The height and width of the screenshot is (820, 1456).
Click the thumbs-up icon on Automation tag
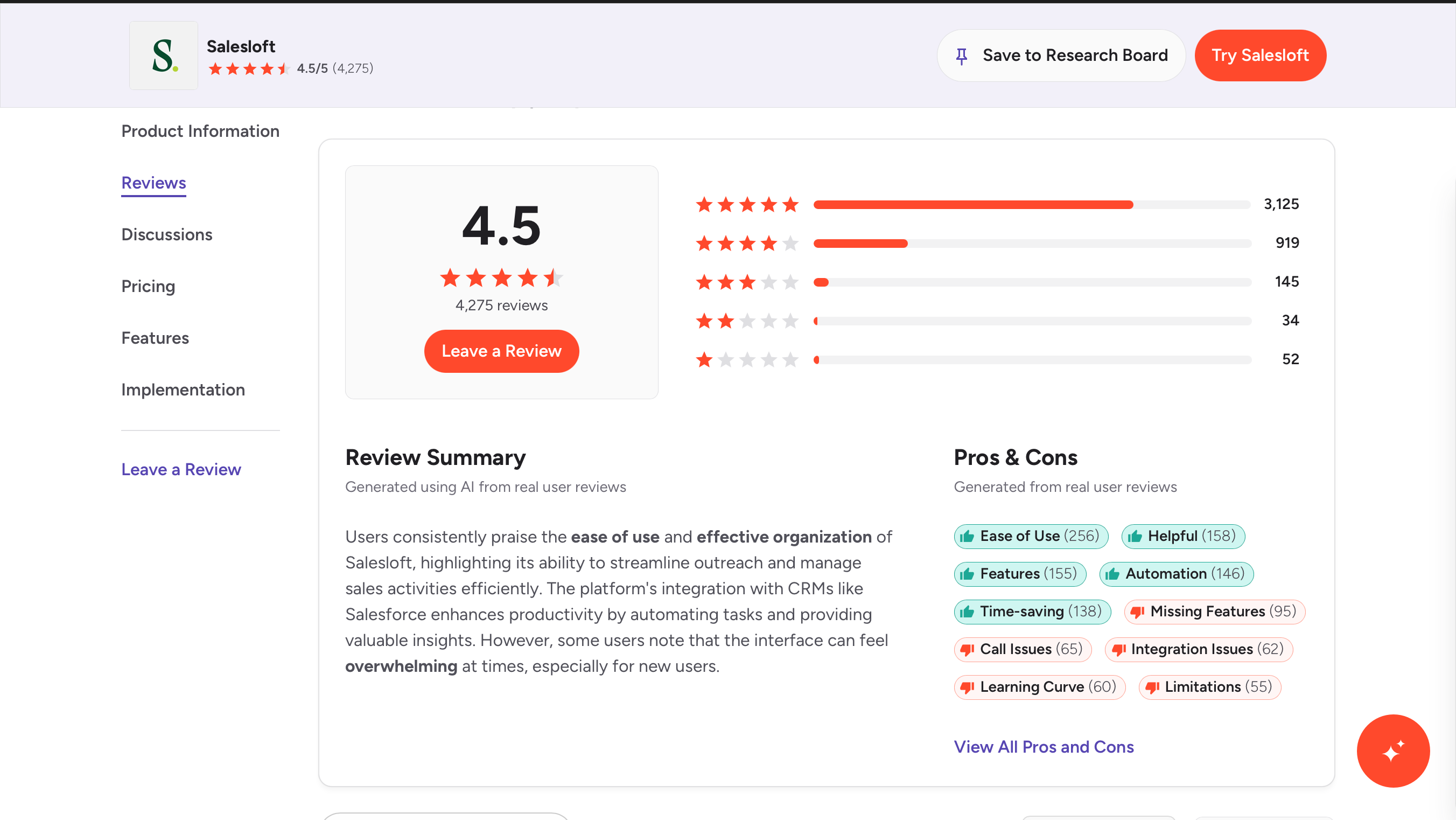coord(1112,574)
